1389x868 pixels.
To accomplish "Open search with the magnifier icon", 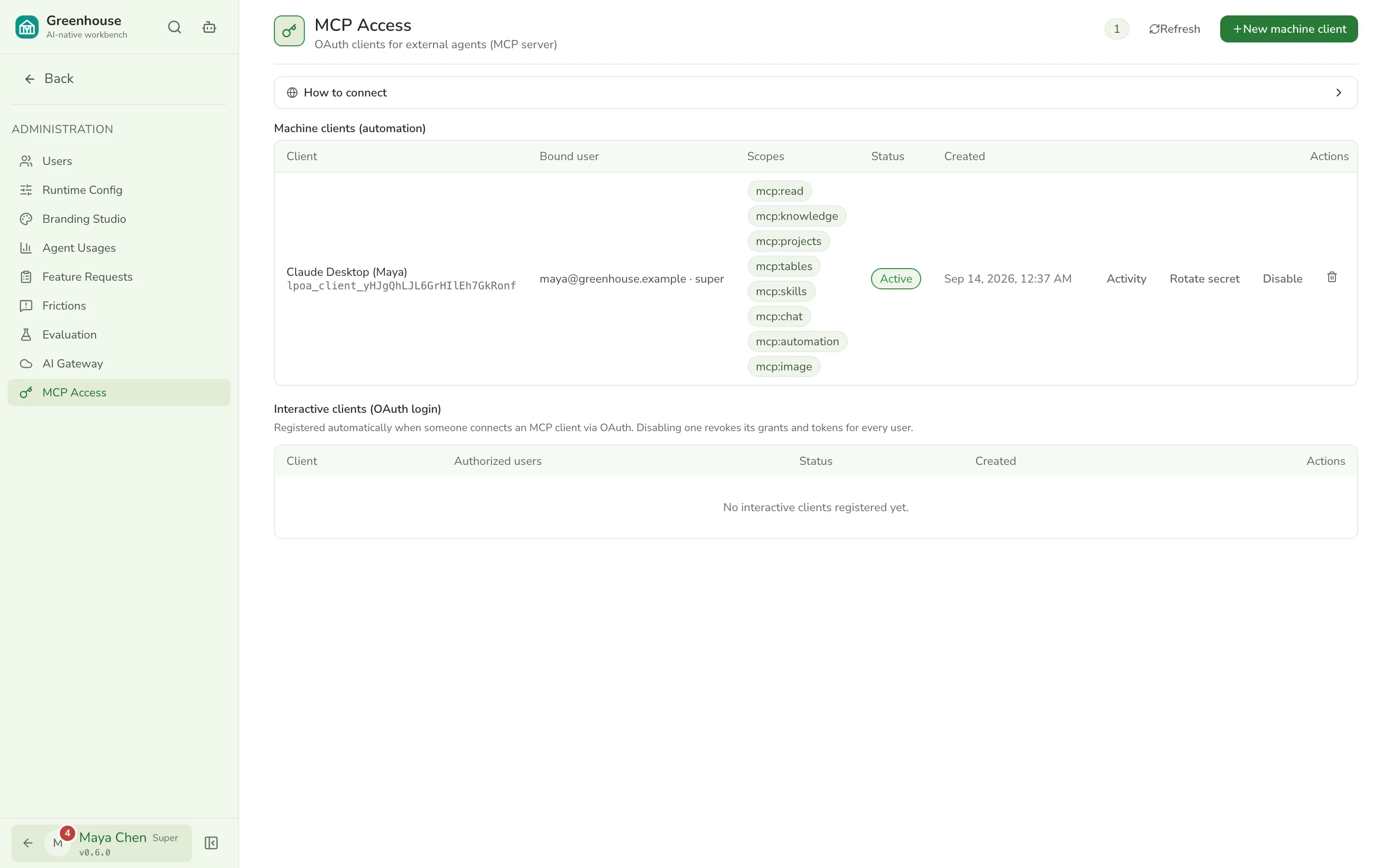I will pyautogui.click(x=175, y=27).
